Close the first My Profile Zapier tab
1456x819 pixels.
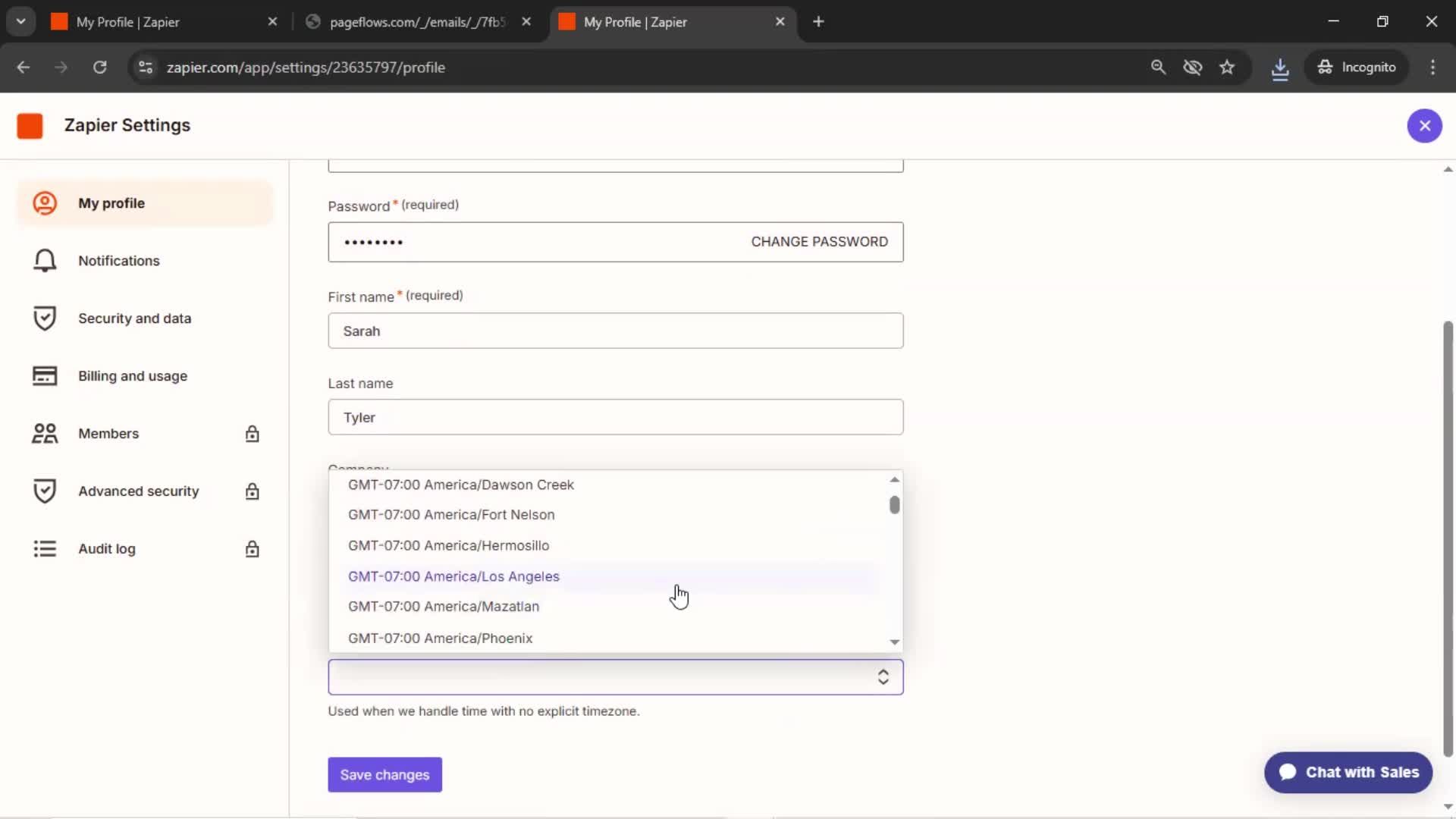[x=273, y=22]
